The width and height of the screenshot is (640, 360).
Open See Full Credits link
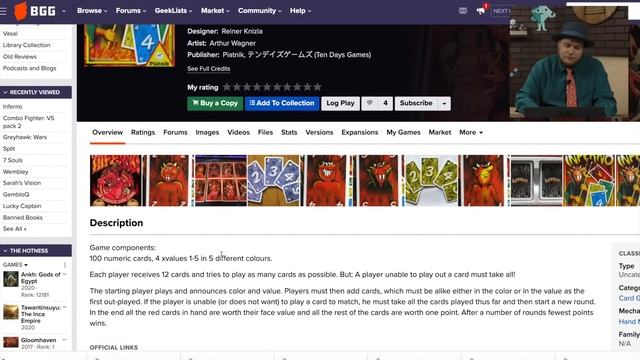(x=209, y=69)
